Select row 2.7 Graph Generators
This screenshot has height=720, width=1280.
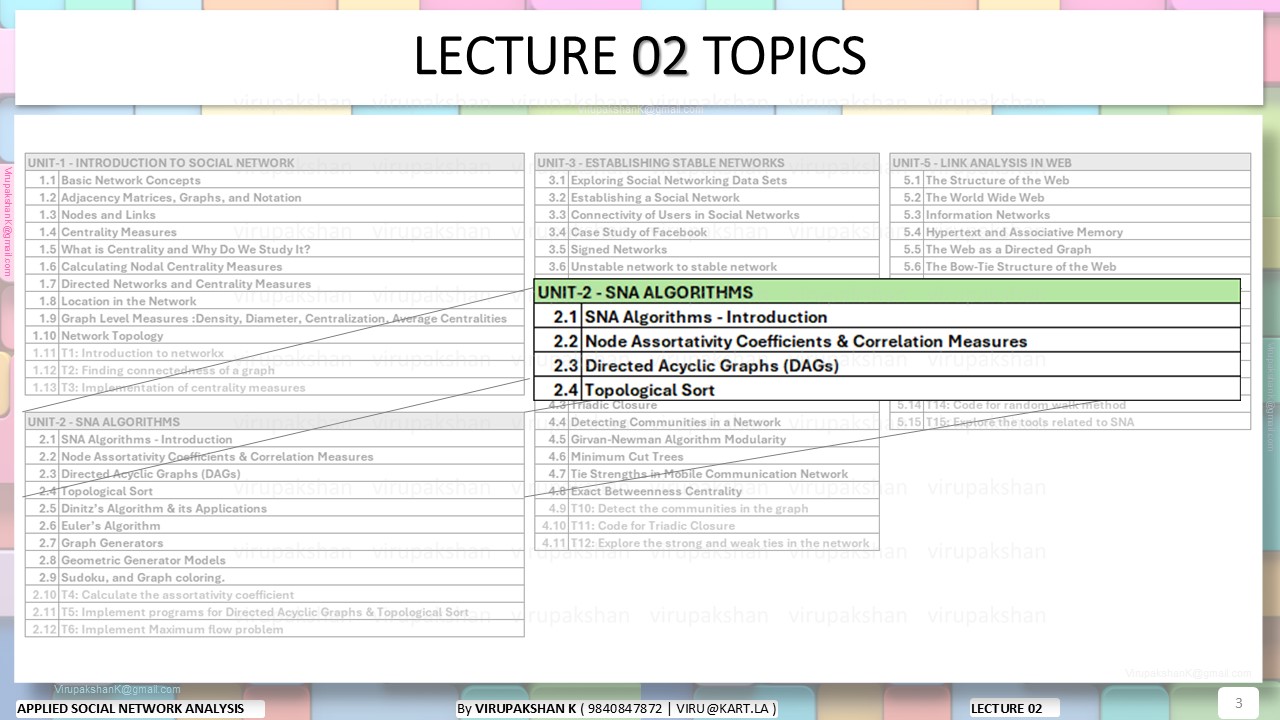(x=274, y=543)
